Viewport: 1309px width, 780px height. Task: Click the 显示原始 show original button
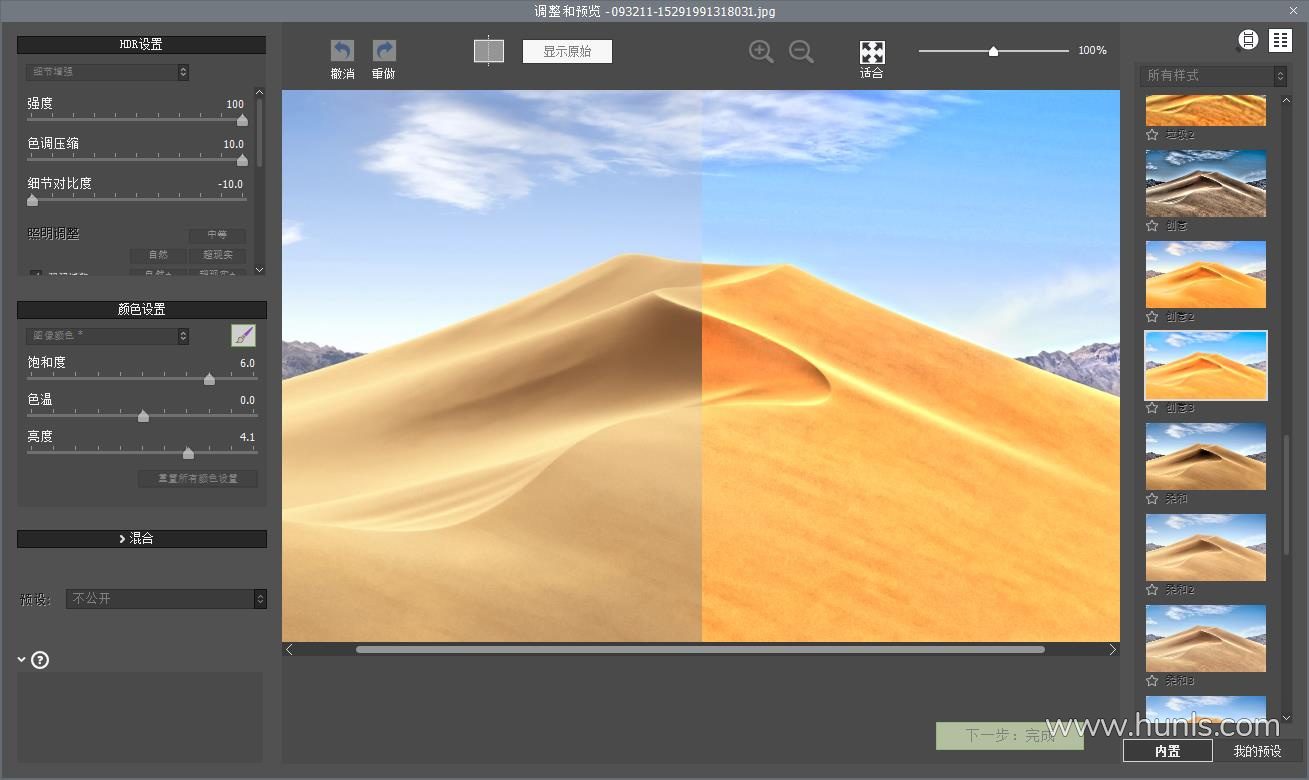point(567,51)
